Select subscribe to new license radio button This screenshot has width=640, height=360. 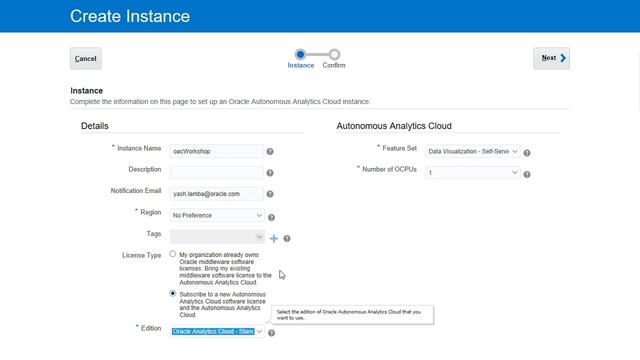click(x=173, y=293)
